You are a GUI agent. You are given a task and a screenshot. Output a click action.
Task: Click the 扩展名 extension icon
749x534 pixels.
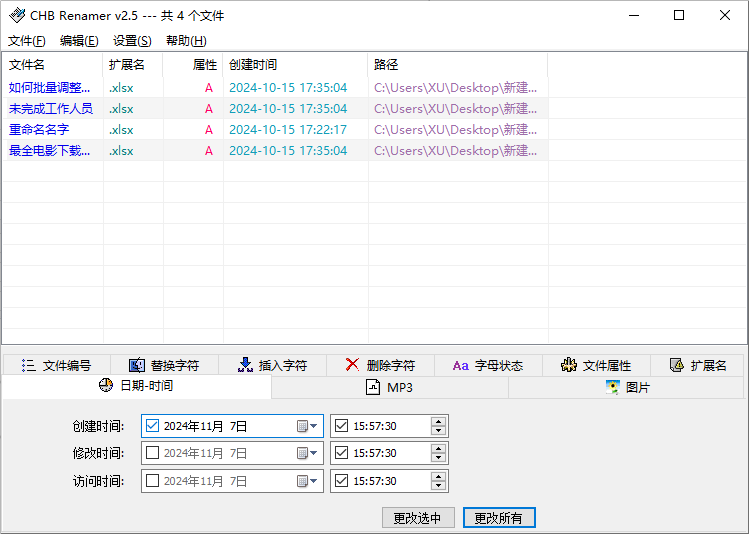[x=677, y=366]
